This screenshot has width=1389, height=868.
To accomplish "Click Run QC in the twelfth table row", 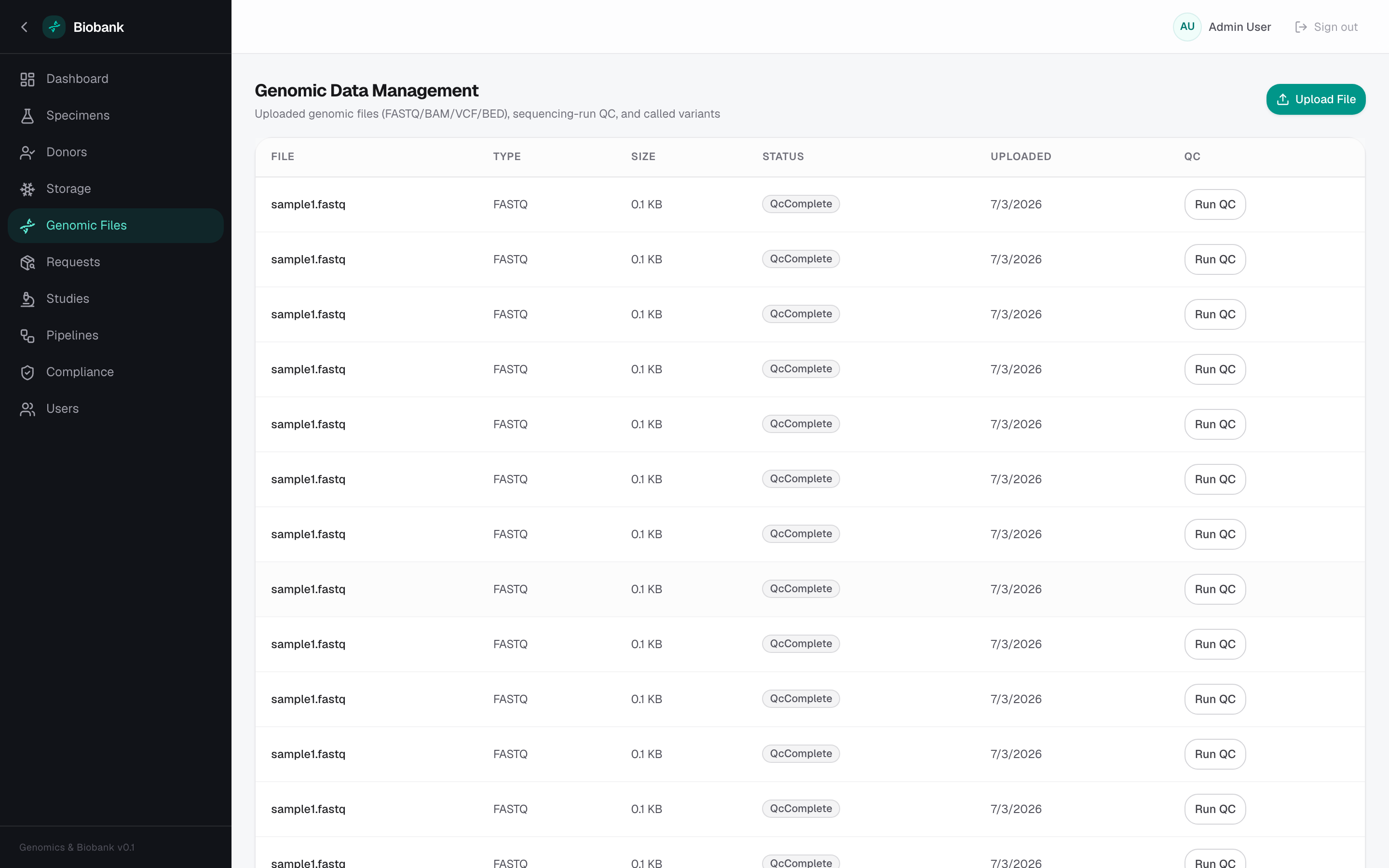I will pyautogui.click(x=1214, y=810).
